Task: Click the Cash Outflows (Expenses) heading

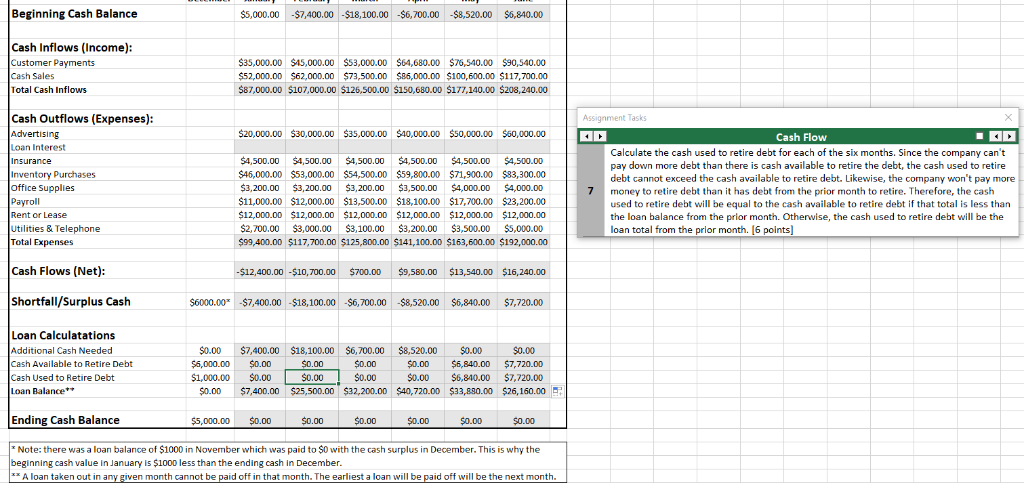Action: [83, 119]
